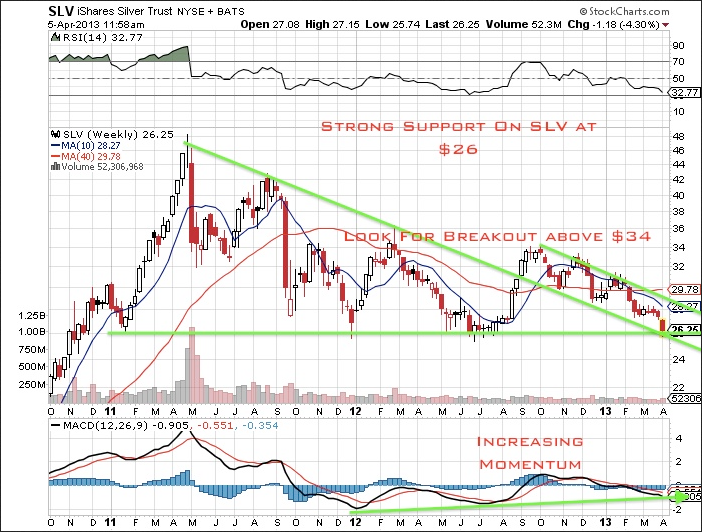Click the '$26' annotation text
Viewport: 702px width, 532px height.
pos(458,149)
